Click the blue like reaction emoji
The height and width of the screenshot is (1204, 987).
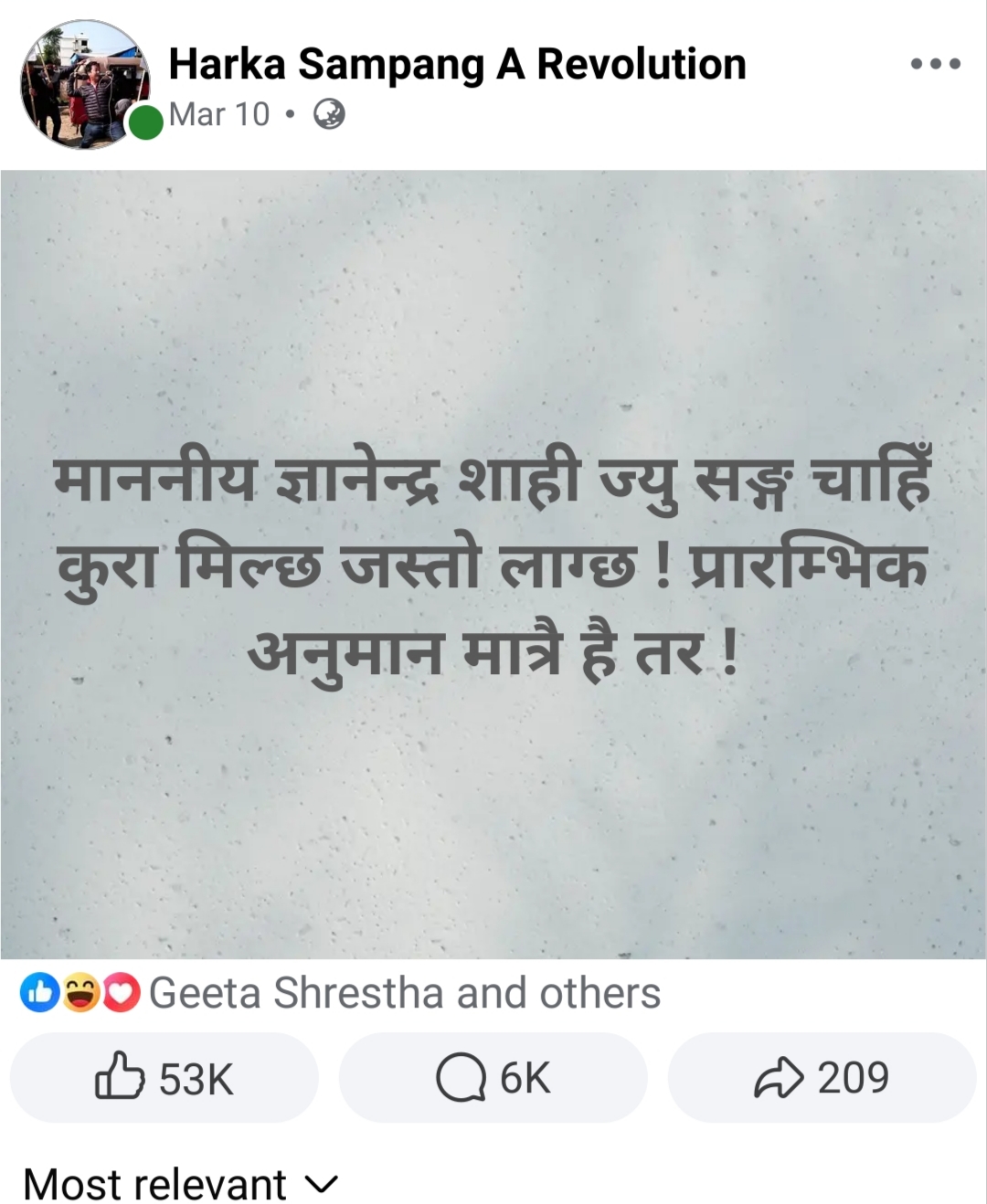(39, 993)
